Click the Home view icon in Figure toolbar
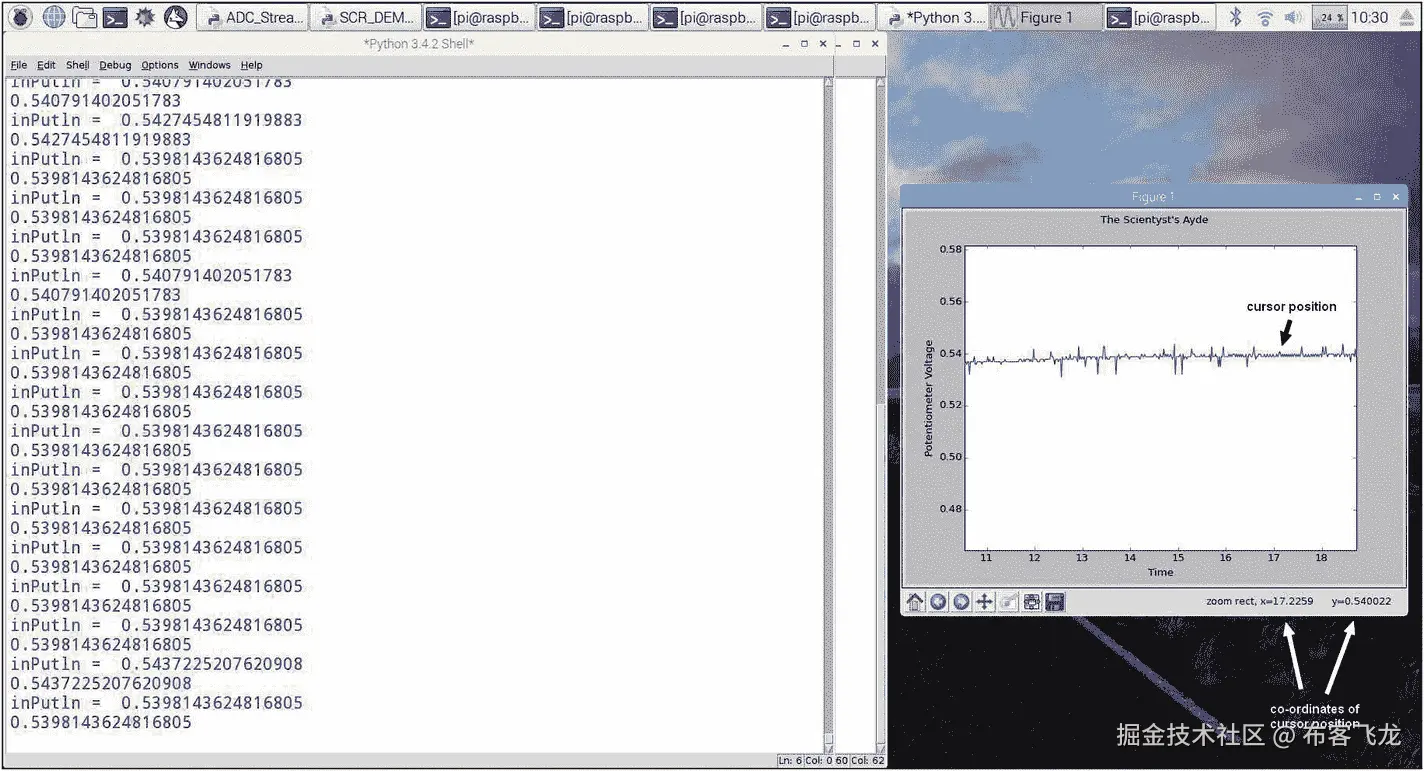1424x771 pixels. (915, 601)
